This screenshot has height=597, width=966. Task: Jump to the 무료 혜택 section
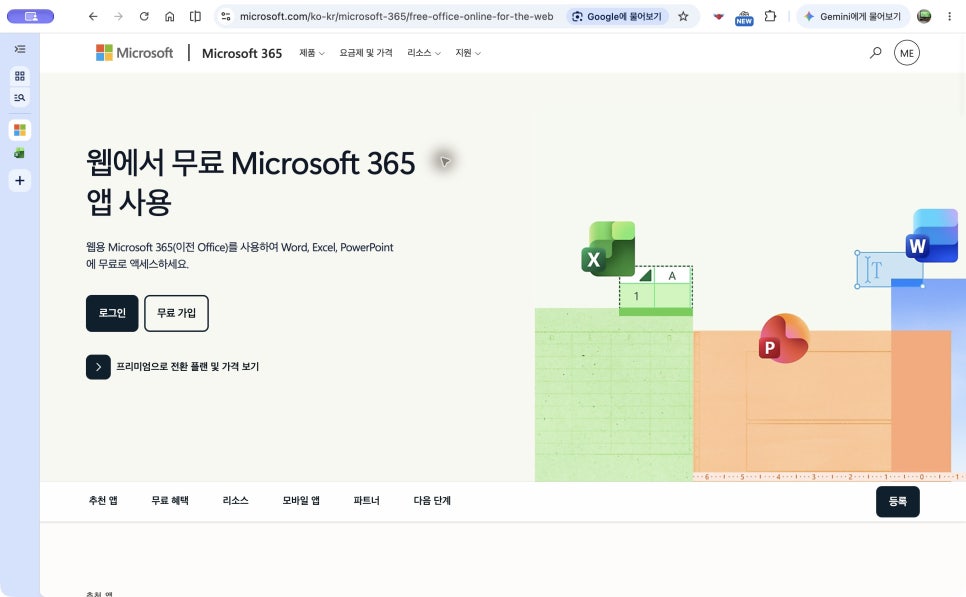pyautogui.click(x=170, y=500)
